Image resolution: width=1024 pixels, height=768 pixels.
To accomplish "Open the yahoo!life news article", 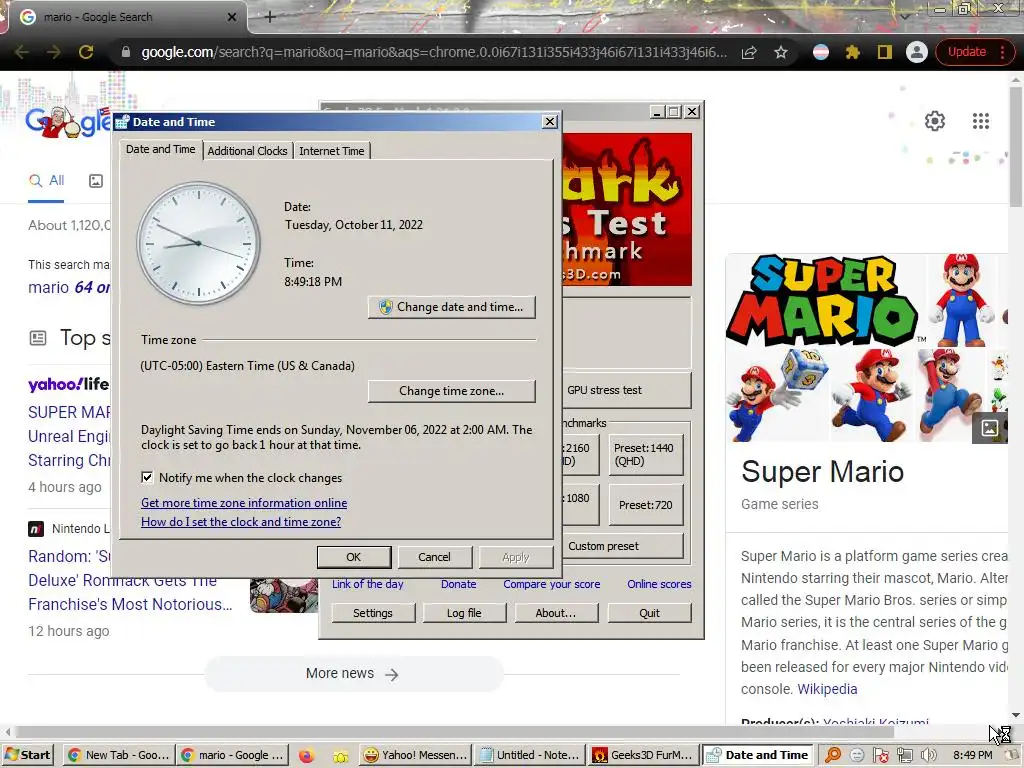I will [x=69, y=436].
